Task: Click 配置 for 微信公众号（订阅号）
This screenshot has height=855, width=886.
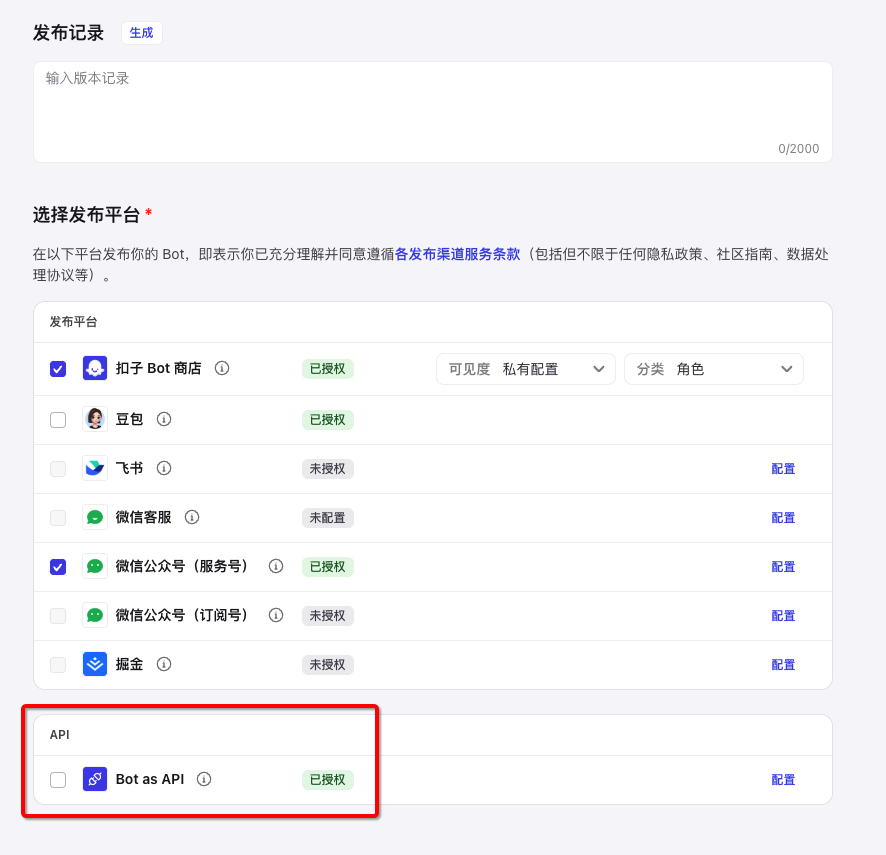Action: point(783,616)
